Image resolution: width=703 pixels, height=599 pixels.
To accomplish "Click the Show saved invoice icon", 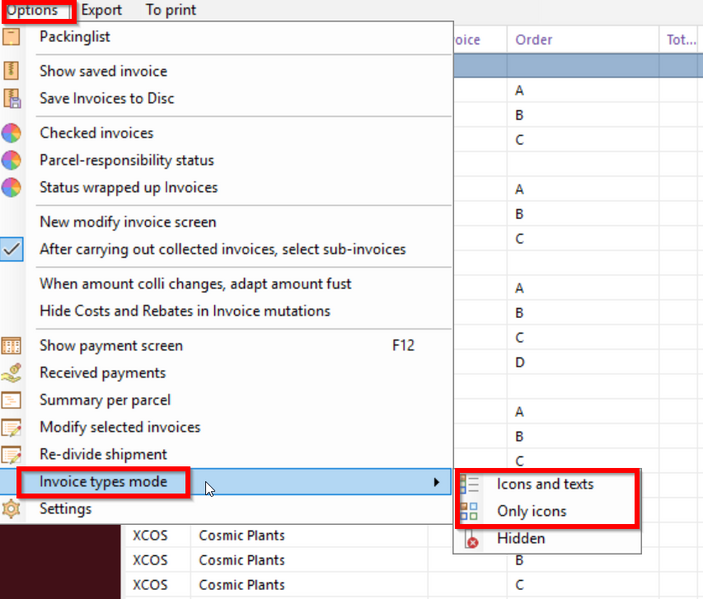I will pos(11,71).
